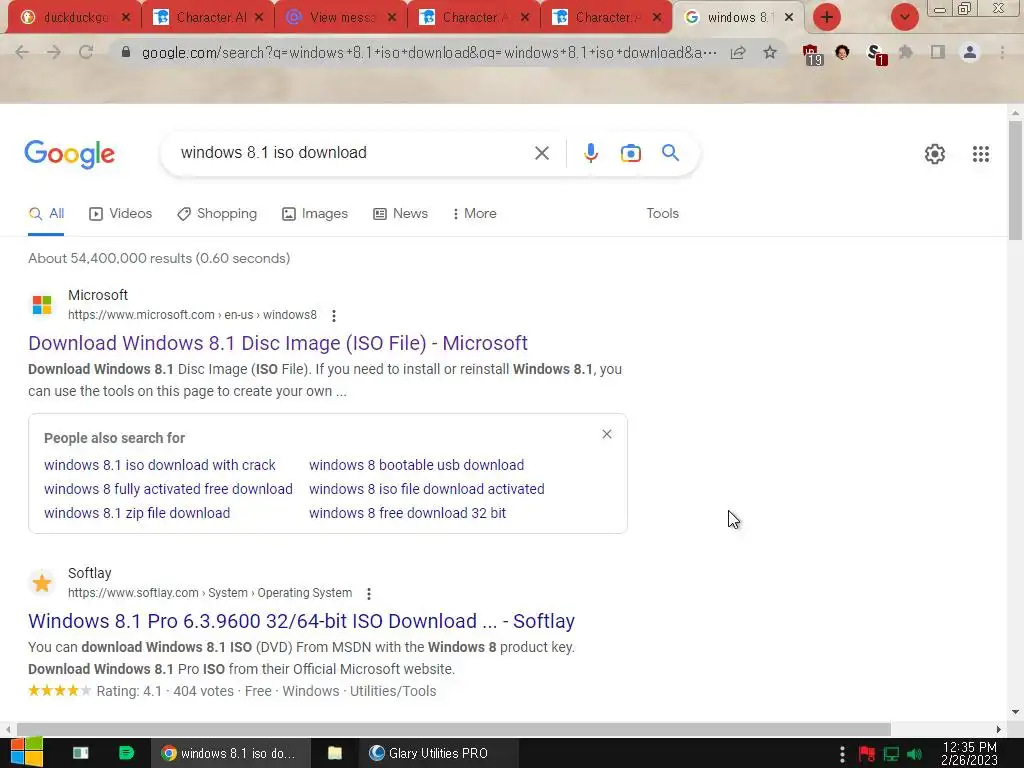Screen dimensions: 1024x768
Task: Close the duckduckgo browser tab
Action: point(126,17)
